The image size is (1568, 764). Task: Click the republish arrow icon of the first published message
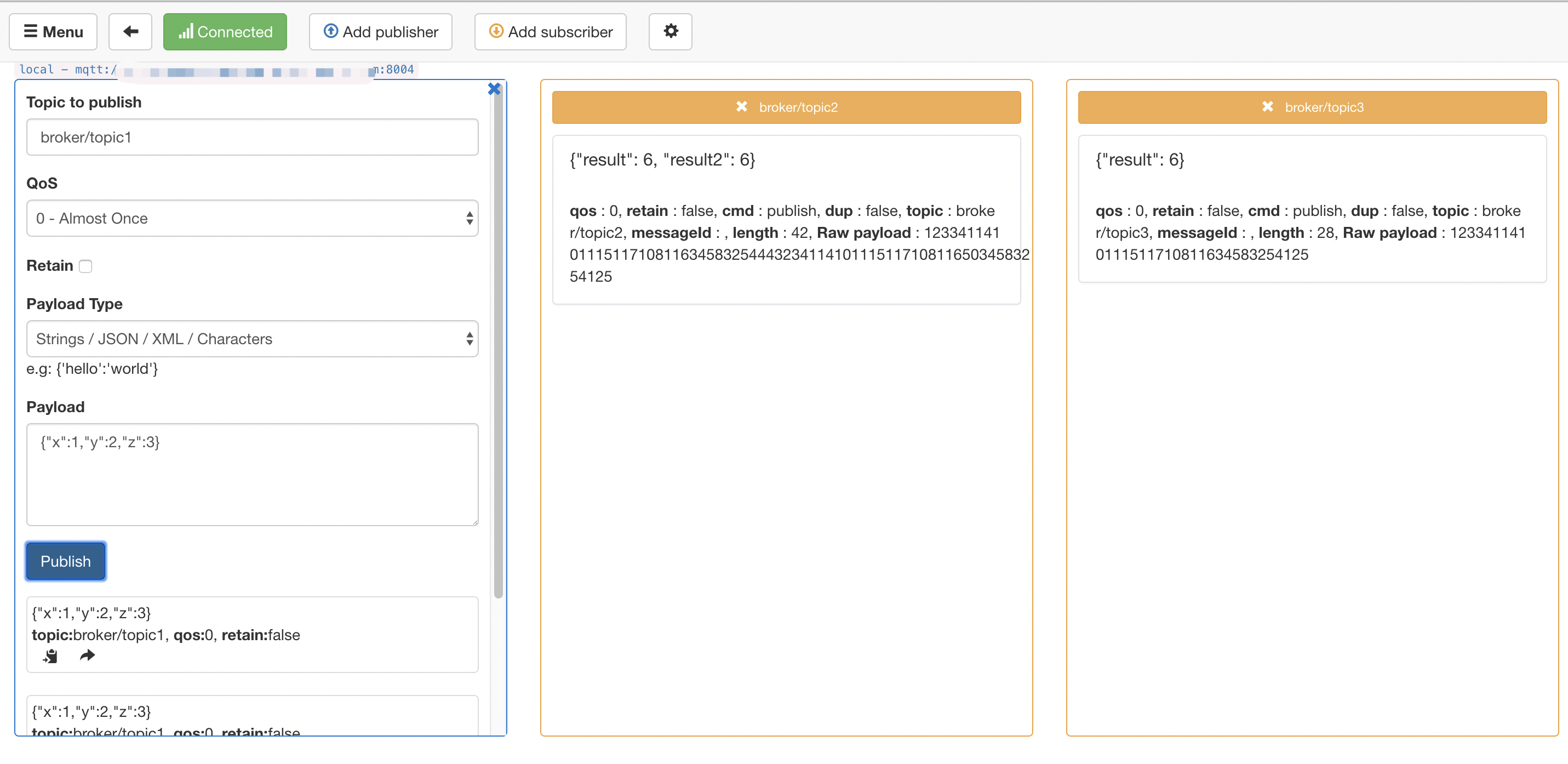[x=88, y=655]
